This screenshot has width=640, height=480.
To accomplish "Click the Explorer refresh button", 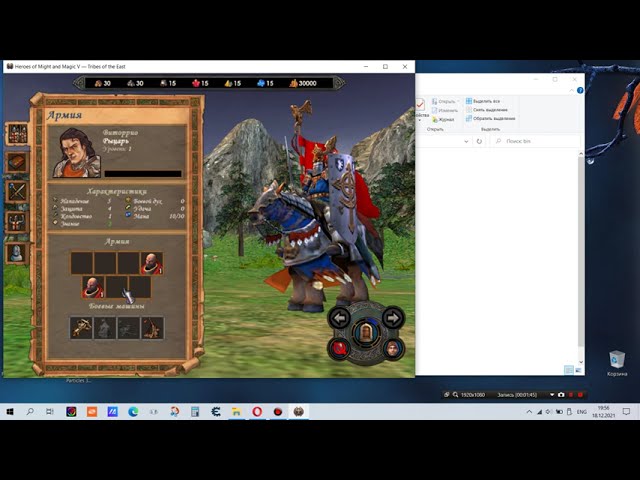I will [x=479, y=141].
